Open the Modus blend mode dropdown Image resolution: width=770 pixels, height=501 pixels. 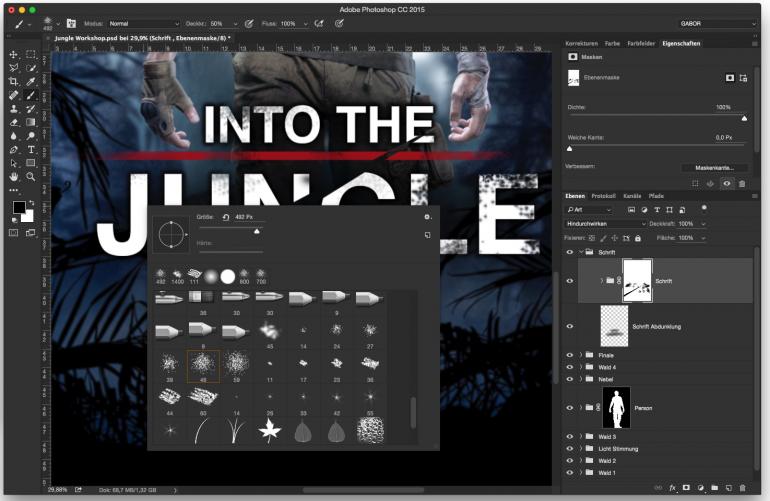click(x=143, y=24)
